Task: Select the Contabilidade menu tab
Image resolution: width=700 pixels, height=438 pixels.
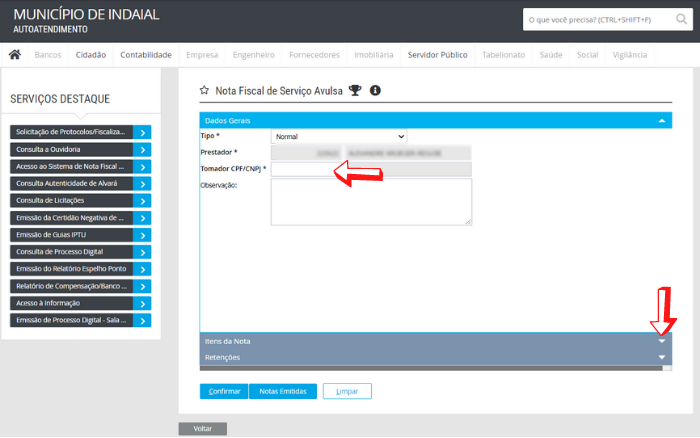Action: [146, 55]
